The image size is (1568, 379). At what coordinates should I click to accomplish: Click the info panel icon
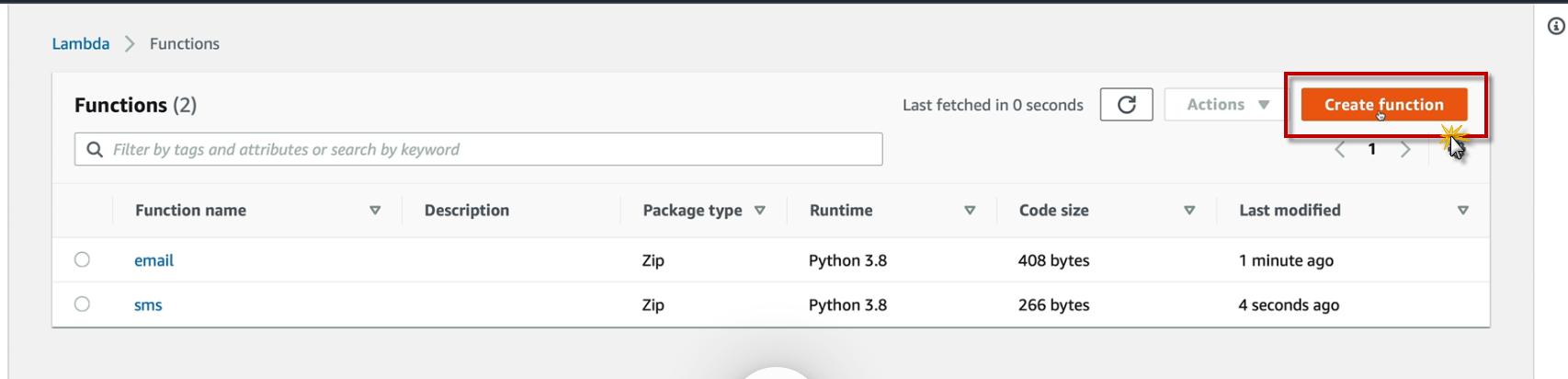coord(1556,27)
